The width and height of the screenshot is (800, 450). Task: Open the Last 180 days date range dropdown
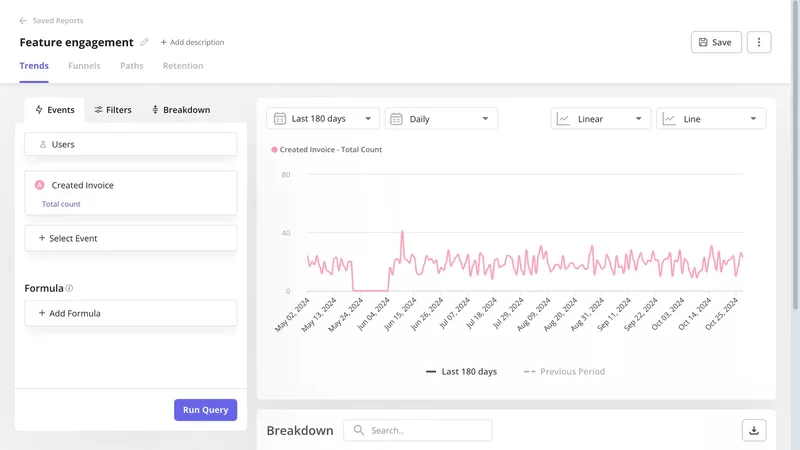click(x=323, y=119)
